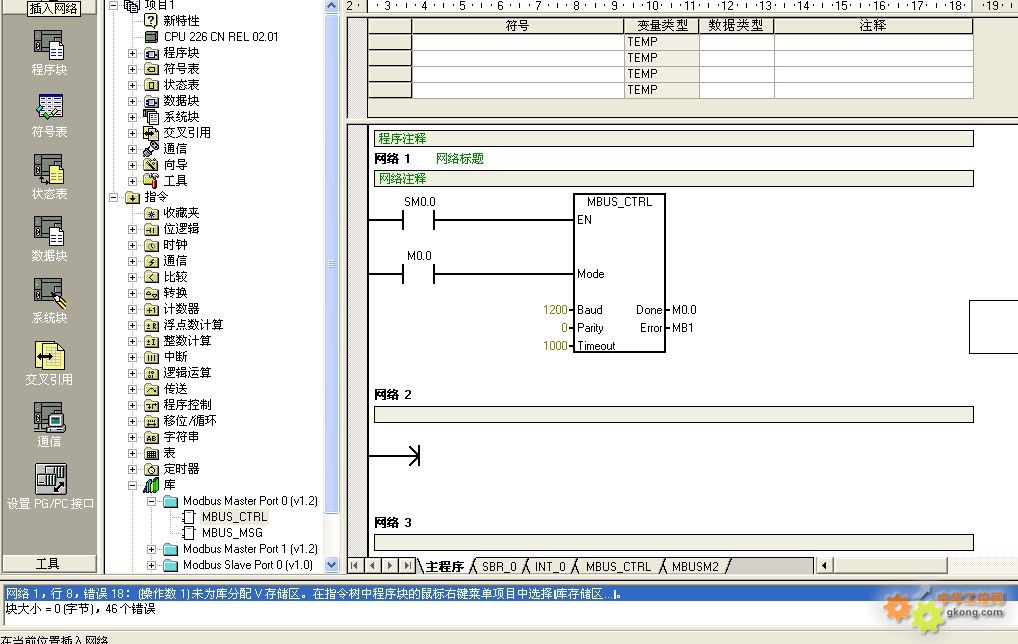Screen dimensions: 1018x644
Task: Expand the 符号表 tree node
Action: pyautogui.click(x=132, y=69)
